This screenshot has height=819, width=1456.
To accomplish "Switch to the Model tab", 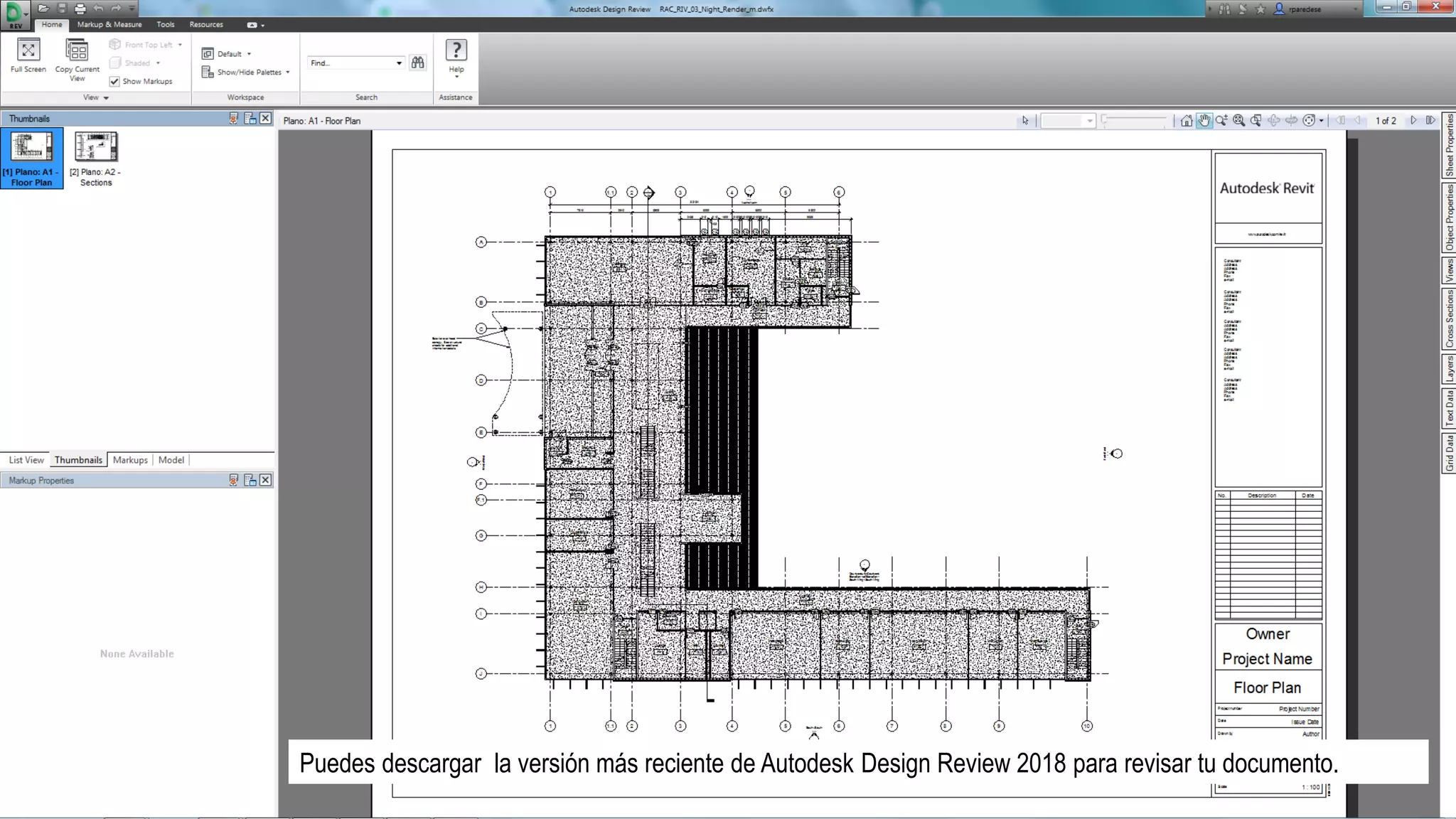I will [171, 460].
